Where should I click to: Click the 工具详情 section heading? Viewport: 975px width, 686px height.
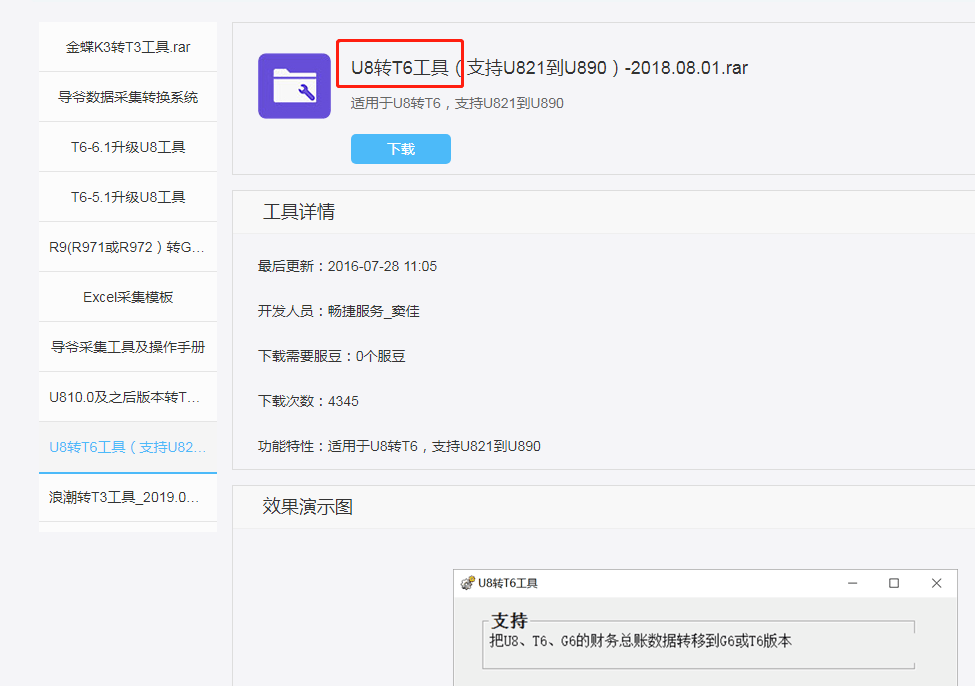click(x=299, y=212)
